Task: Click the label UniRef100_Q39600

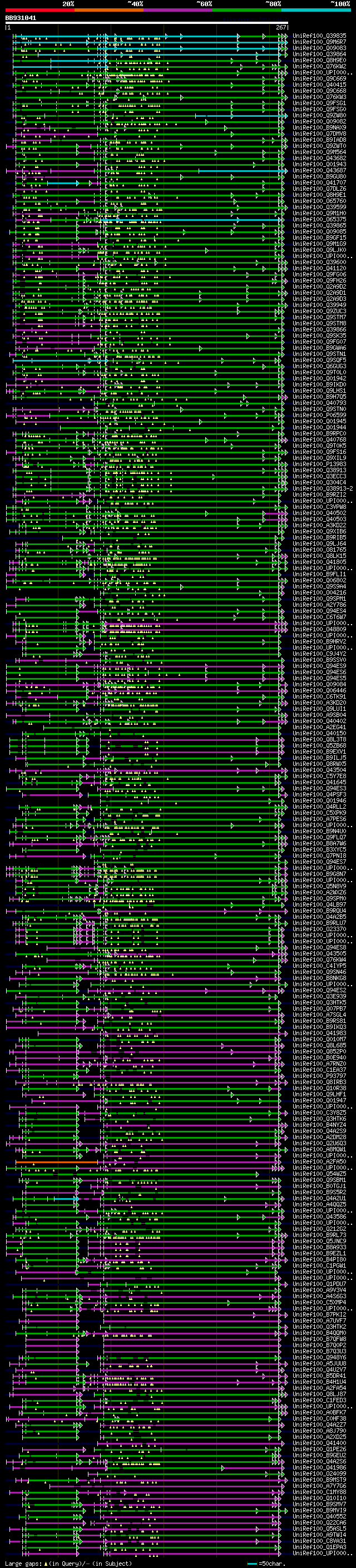Action: pyautogui.click(x=319, y=263)
